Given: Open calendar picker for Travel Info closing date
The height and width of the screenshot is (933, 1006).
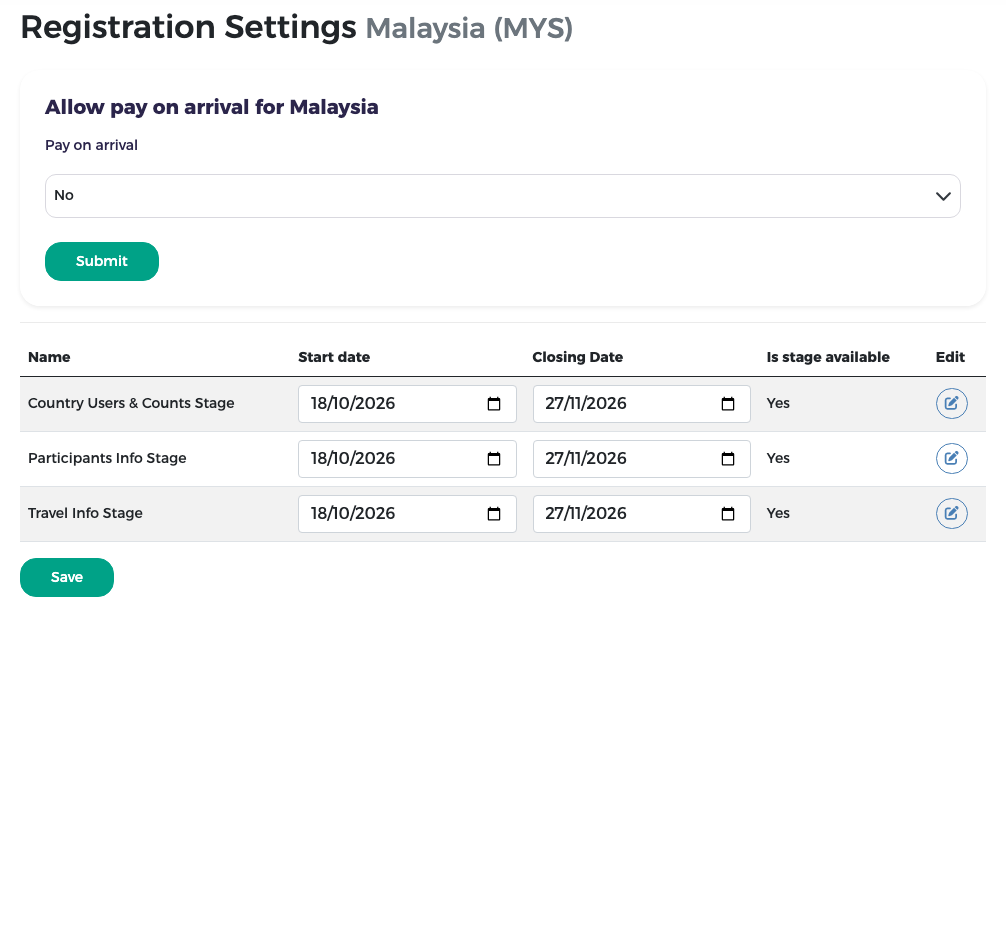Looking at the screenshot, I should tap(728, 514).
